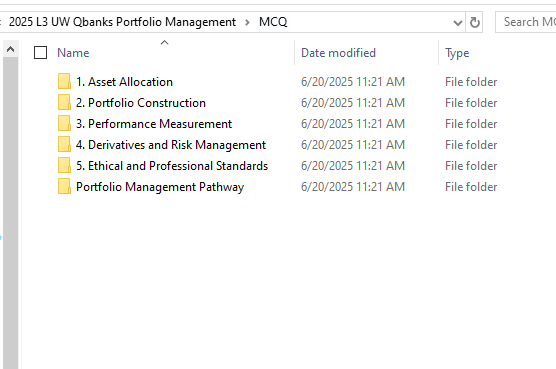Open the address bar history dropdown
This screenshot has height=369, width=556.
pos(458,23)
